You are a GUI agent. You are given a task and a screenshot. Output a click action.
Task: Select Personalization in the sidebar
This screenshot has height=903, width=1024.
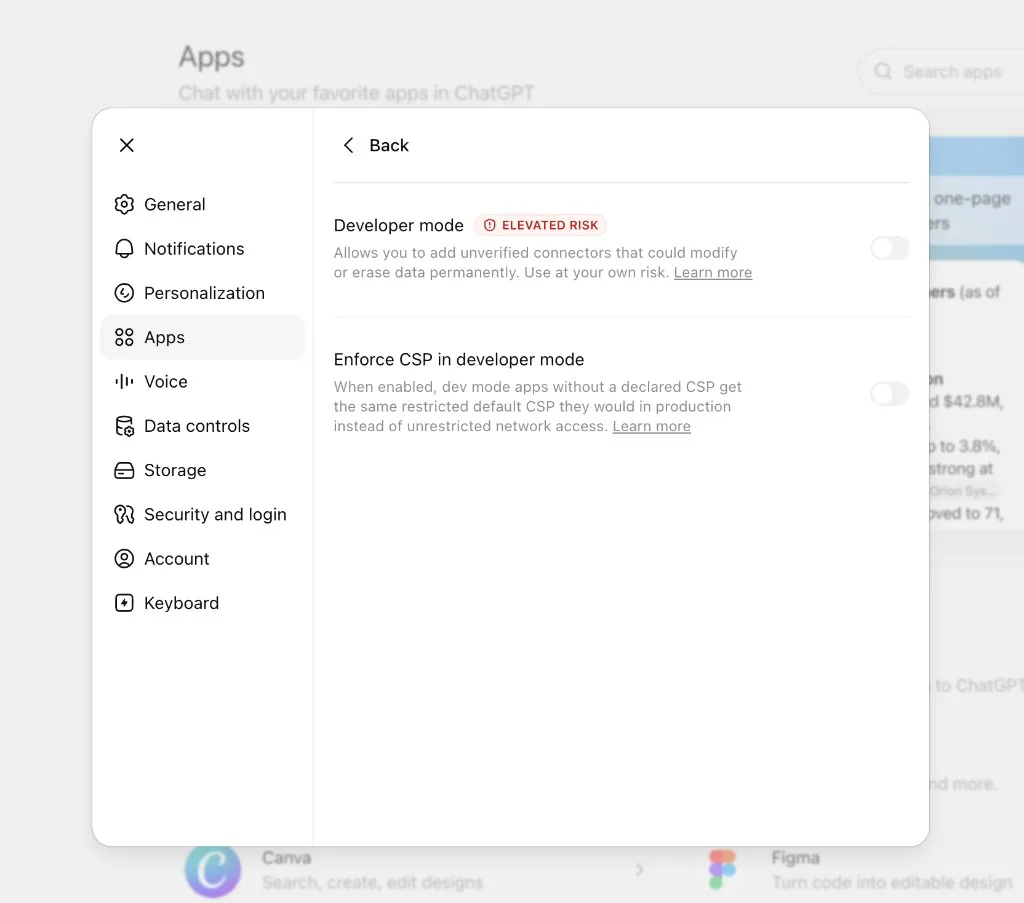202,293
